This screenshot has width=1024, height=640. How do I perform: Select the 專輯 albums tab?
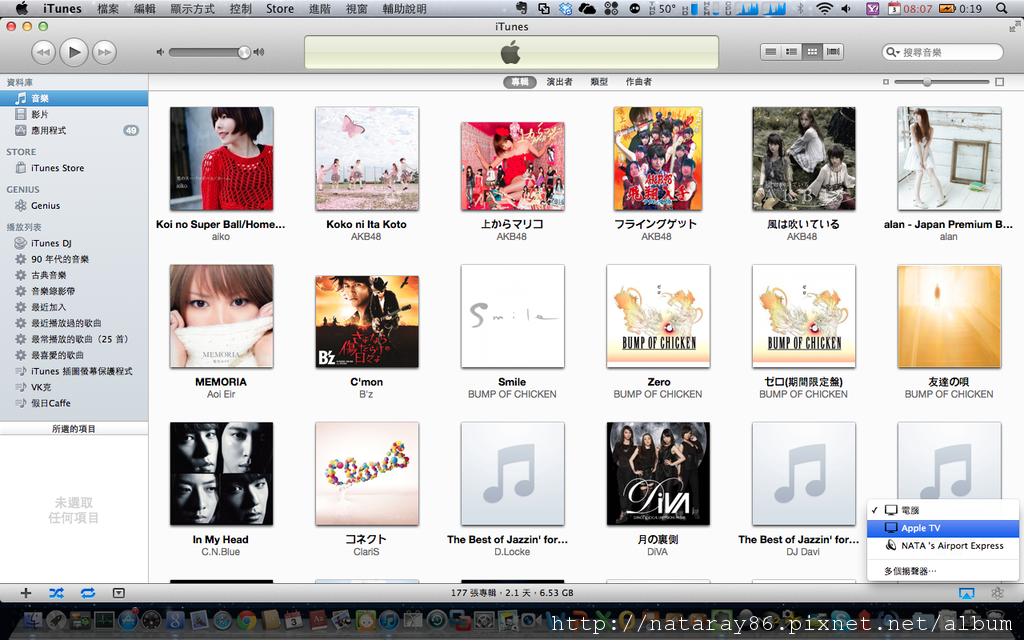pyautogui.click(x=520, y=82)
